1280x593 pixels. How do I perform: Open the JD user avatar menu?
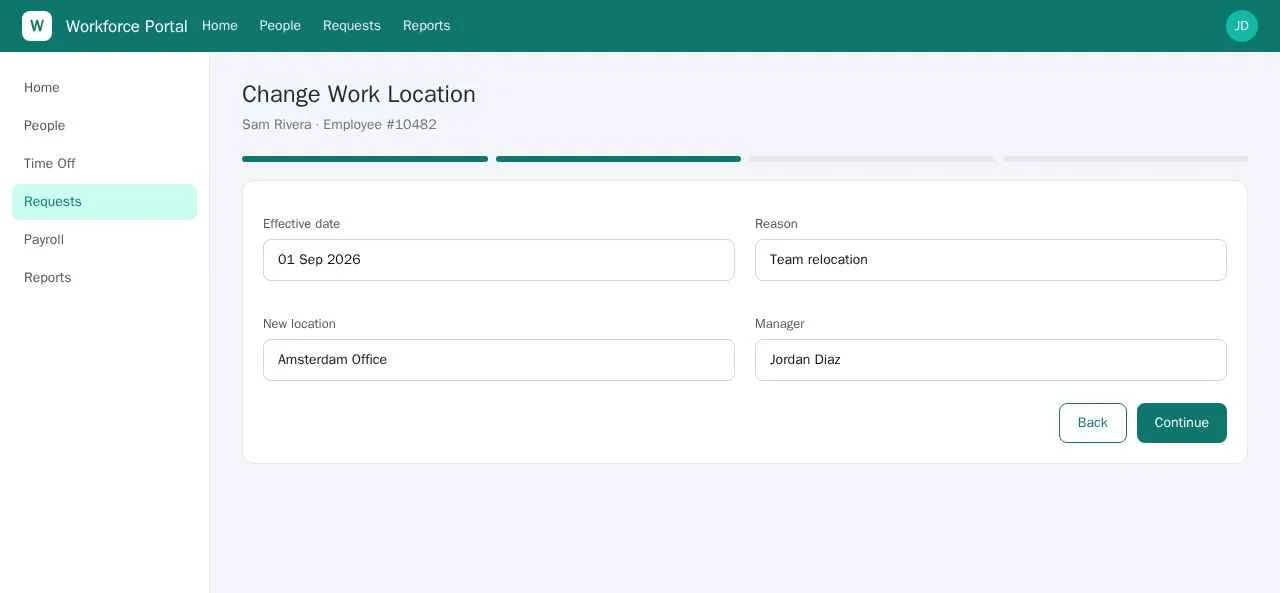[x=1242, y=26]
